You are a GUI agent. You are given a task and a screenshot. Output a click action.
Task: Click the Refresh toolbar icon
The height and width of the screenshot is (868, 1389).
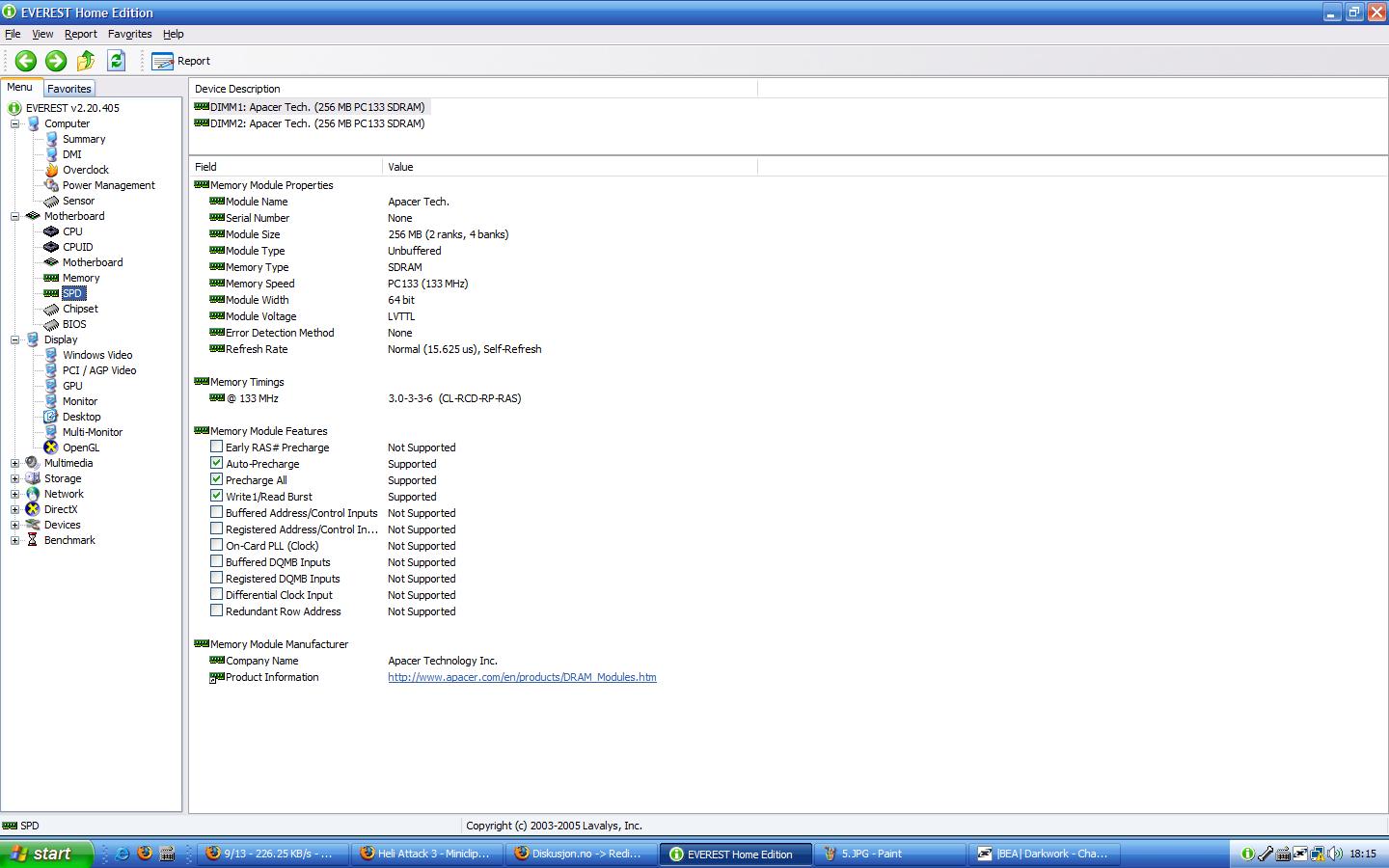[x=117, y=61]
